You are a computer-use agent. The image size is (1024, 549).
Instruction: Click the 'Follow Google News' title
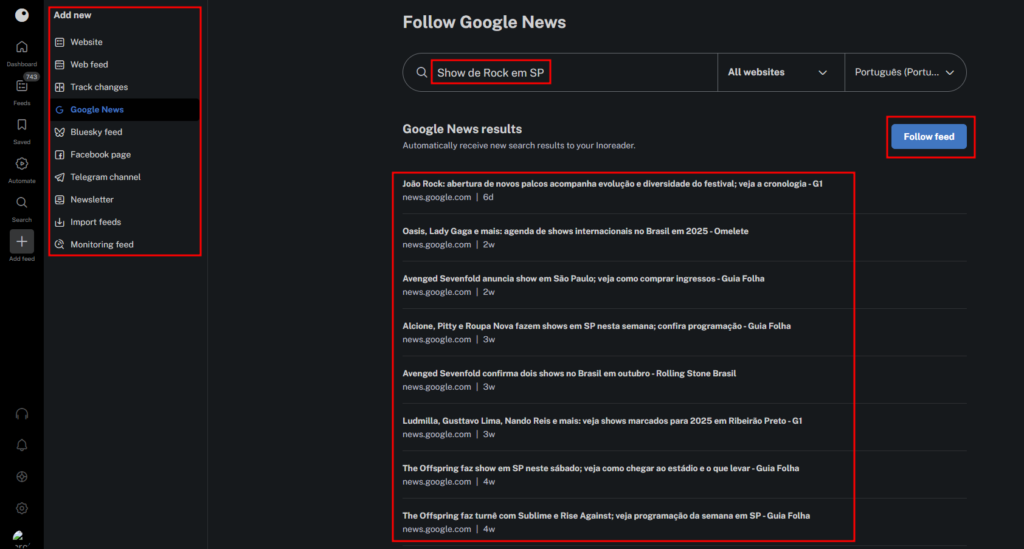(x=484, y=22)
